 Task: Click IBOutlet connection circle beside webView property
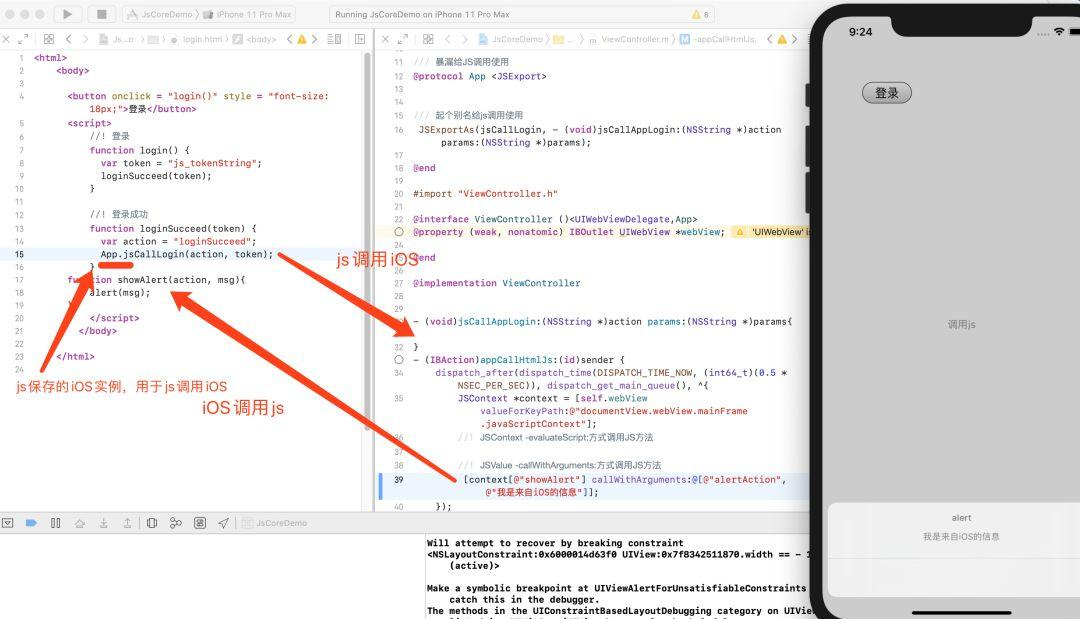(399, 232)
